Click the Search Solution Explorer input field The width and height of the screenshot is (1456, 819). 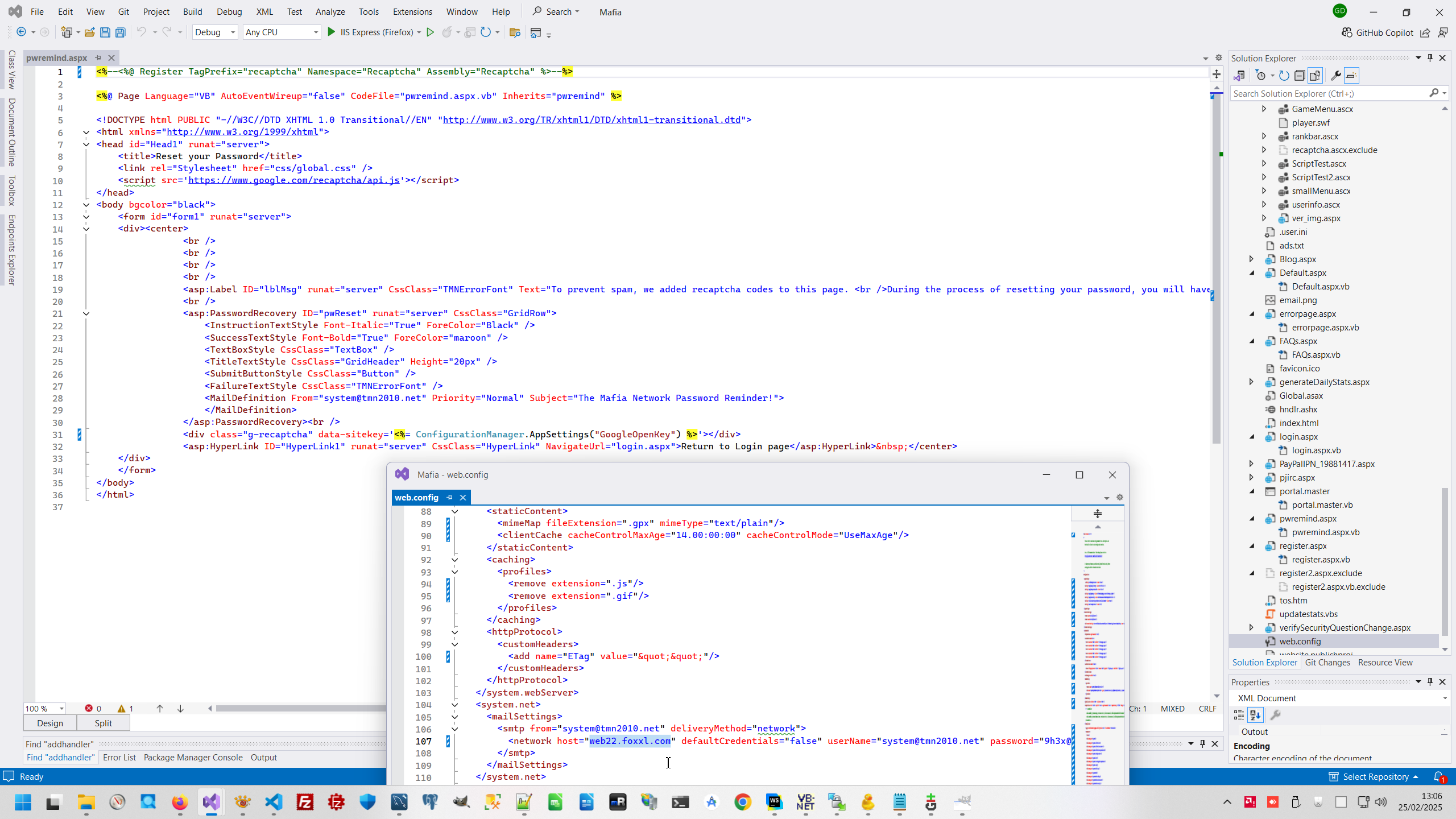[1328, 93]
